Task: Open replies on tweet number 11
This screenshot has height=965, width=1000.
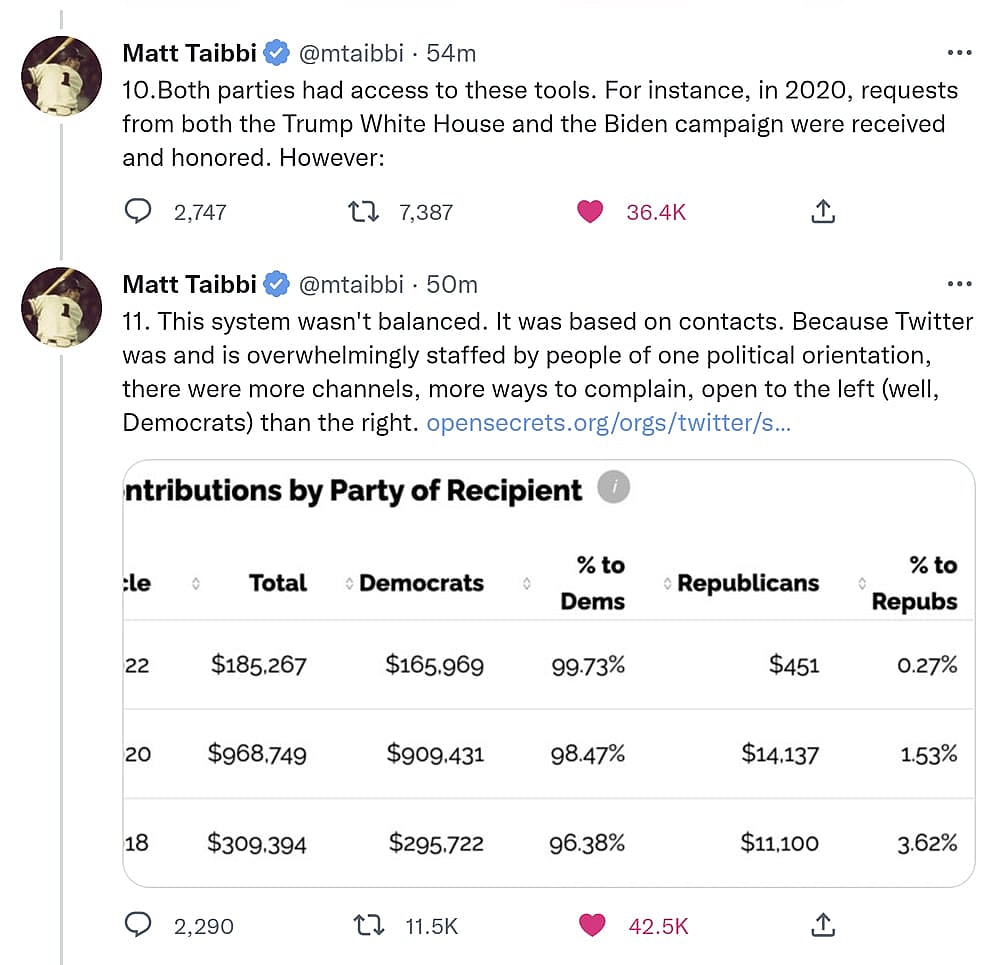Action: (x=140, y=925)
